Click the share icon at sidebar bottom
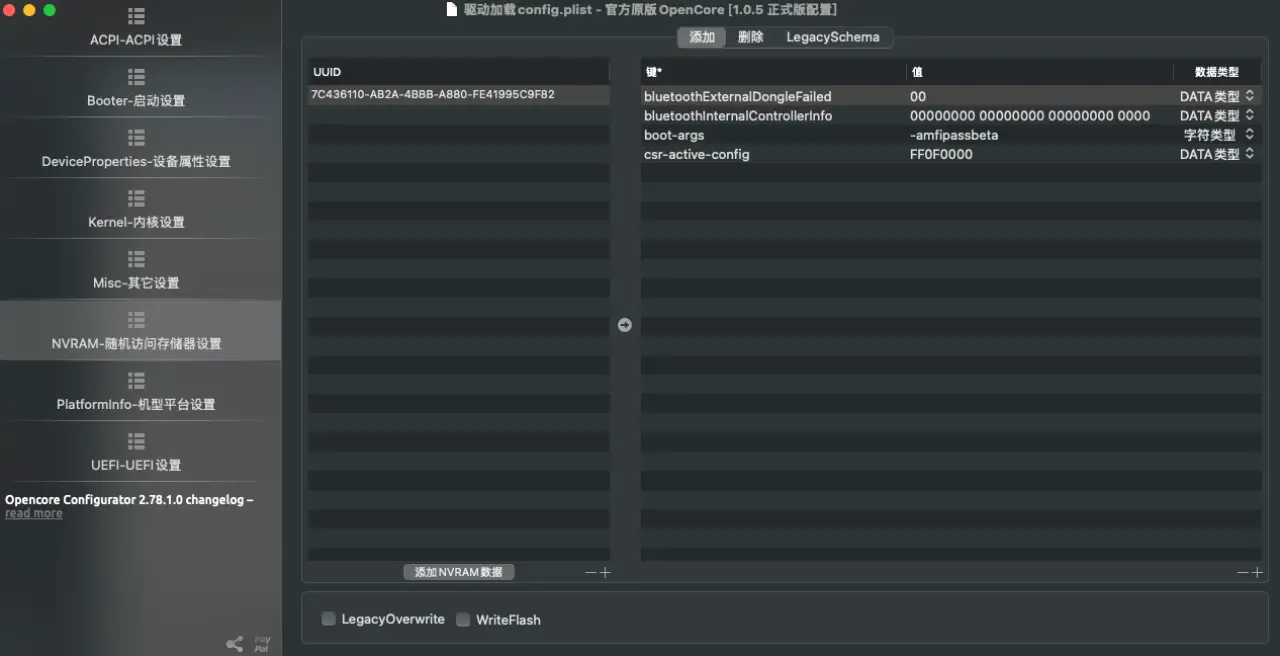The width and height of the screenshot is (1280, 656). (234, 644)
